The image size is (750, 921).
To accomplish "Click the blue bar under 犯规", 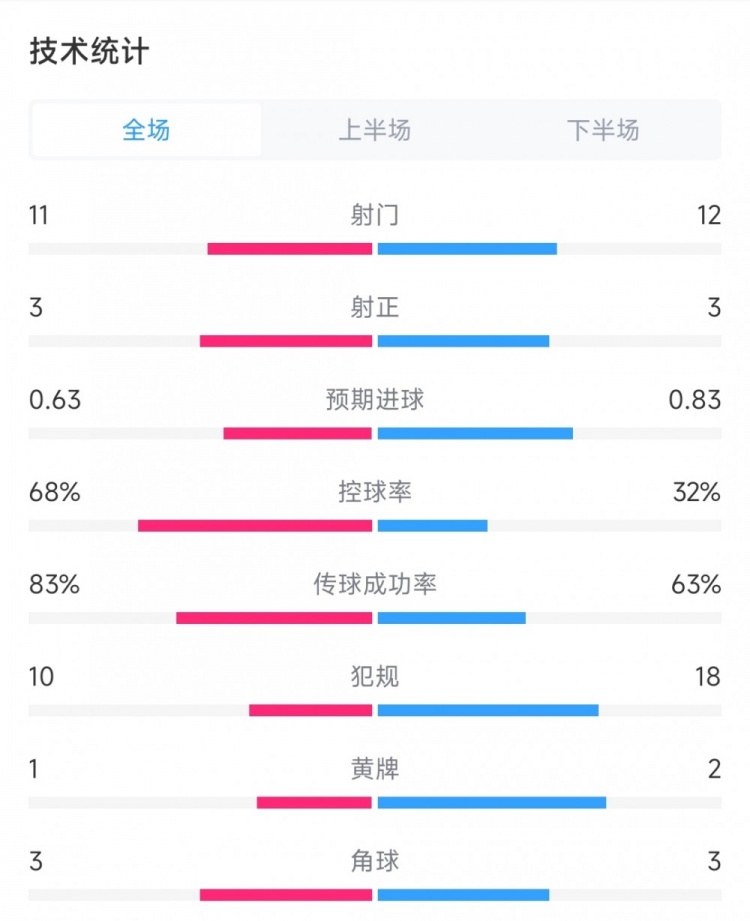I will [x=488, y=711].
